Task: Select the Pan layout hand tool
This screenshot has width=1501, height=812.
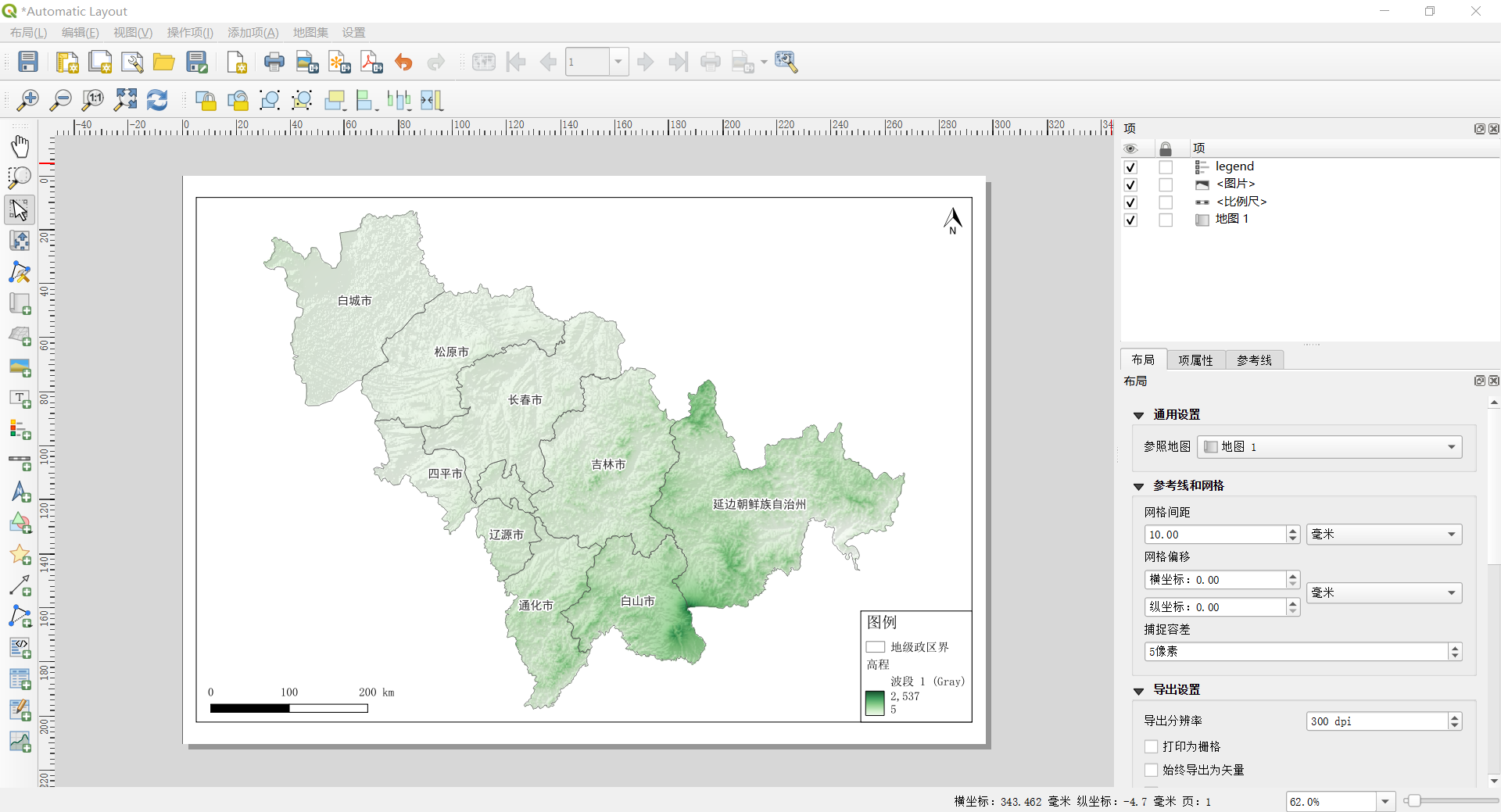Action: click(20, 146)
